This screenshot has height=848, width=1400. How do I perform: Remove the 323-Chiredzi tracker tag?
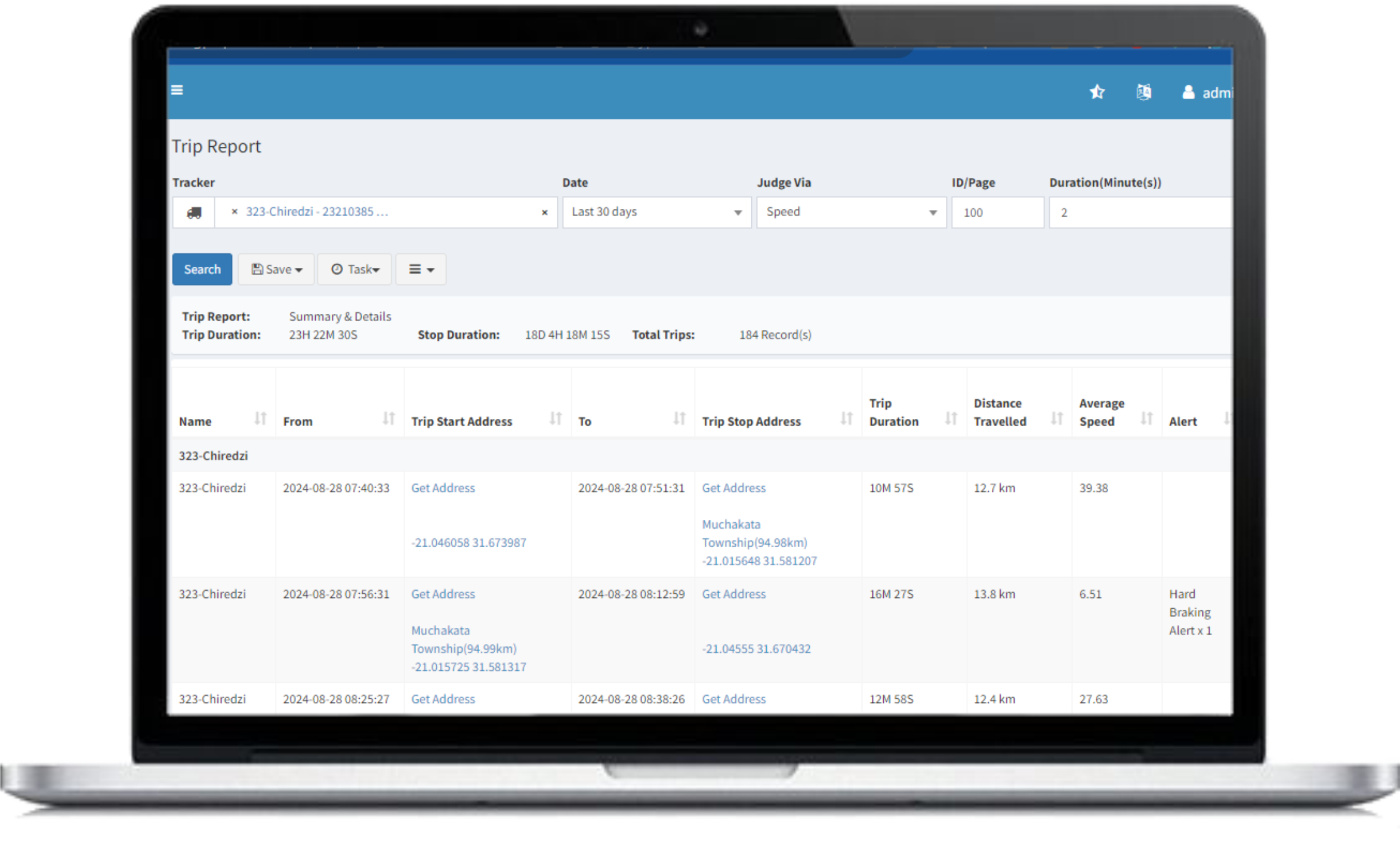pos(235,211)
